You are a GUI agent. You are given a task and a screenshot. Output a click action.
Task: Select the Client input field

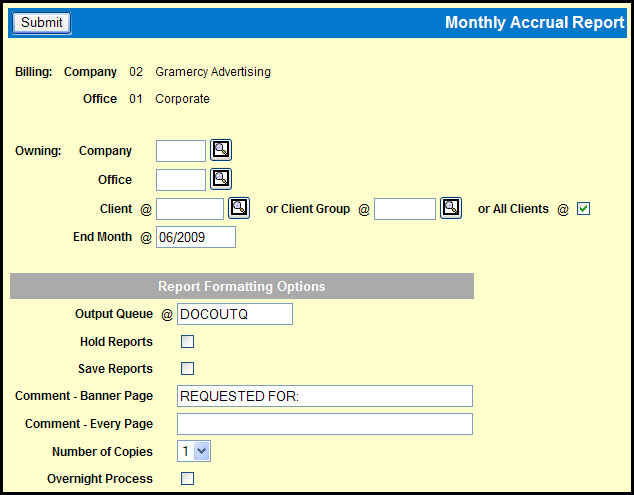coord(190,209)
